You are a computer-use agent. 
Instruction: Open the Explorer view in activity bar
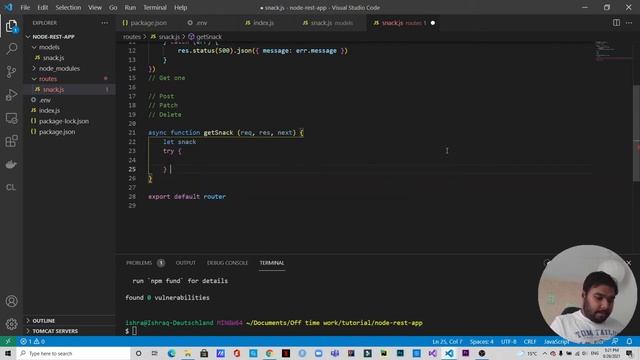coord(11,26)
